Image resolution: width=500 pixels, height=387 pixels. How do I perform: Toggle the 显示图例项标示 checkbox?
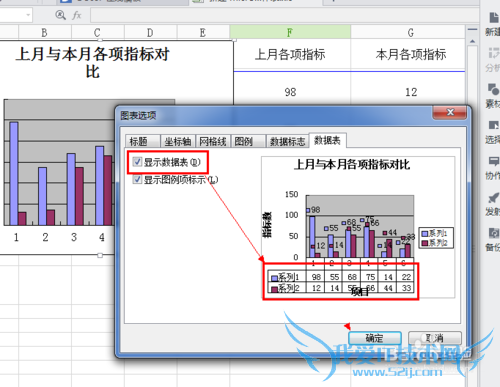point(137,180)
